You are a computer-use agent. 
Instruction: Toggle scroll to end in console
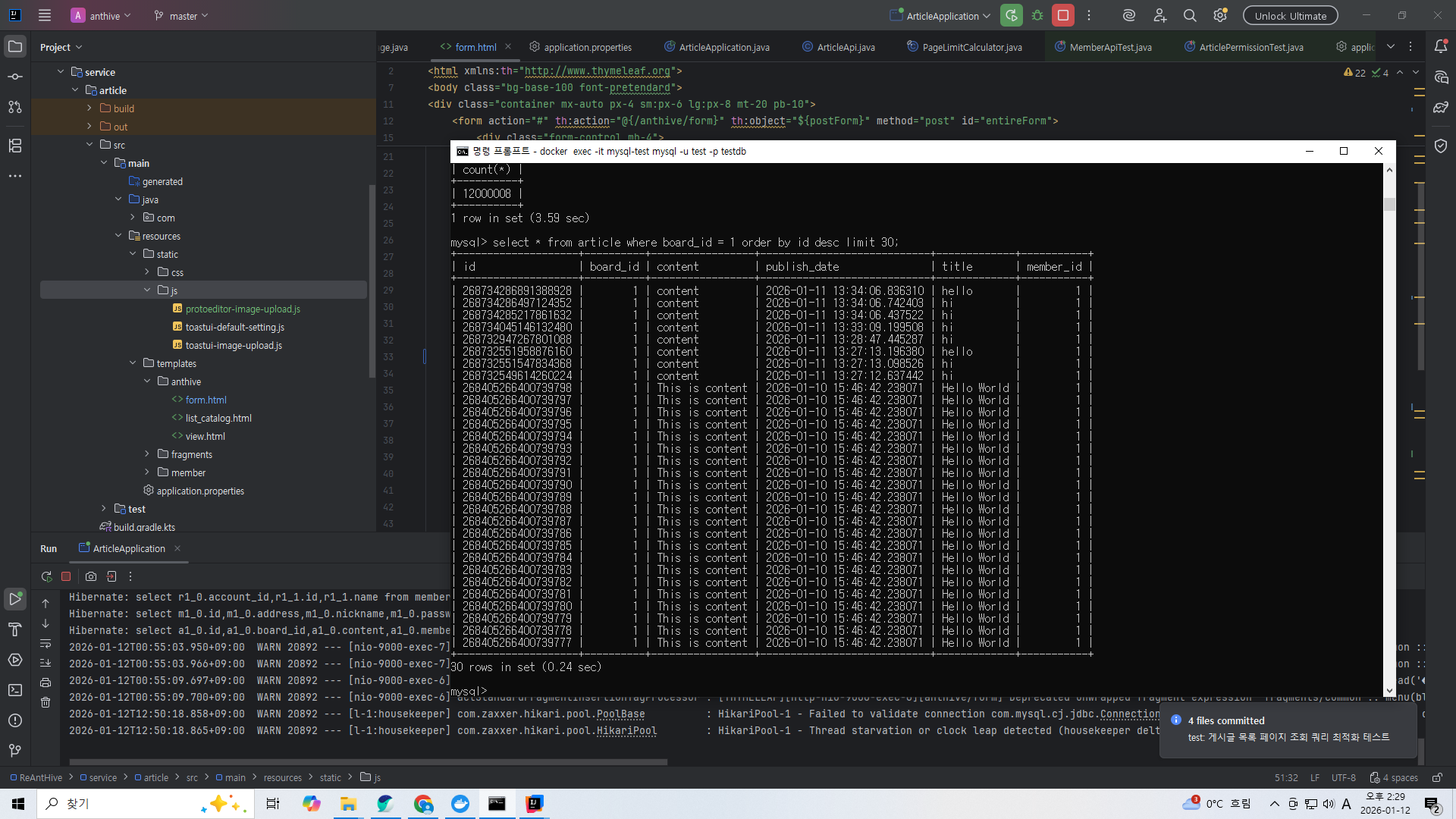[x=45, y=663]
